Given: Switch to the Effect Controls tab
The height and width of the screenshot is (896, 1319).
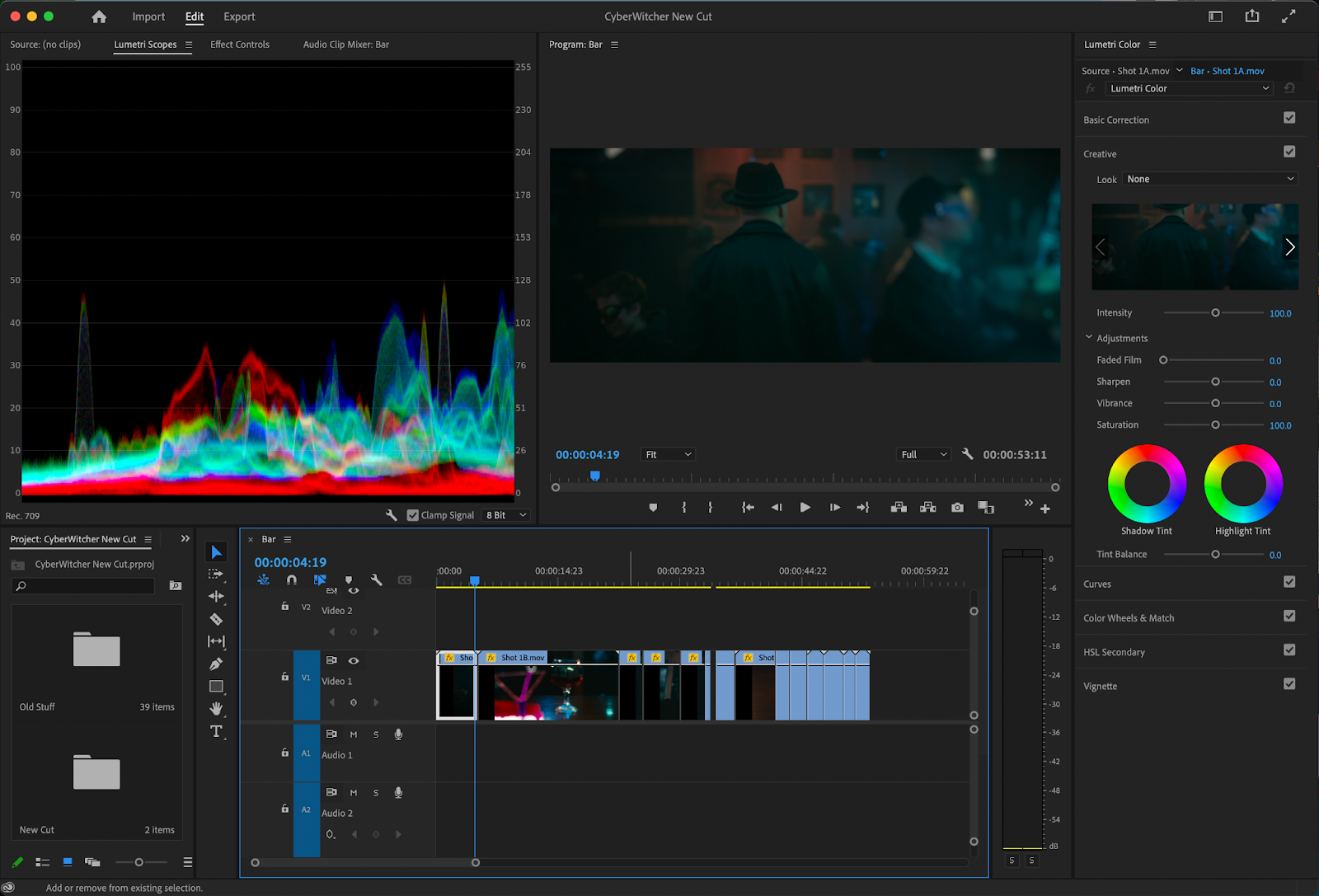Looking at the screenshot, I should point(239,45).
